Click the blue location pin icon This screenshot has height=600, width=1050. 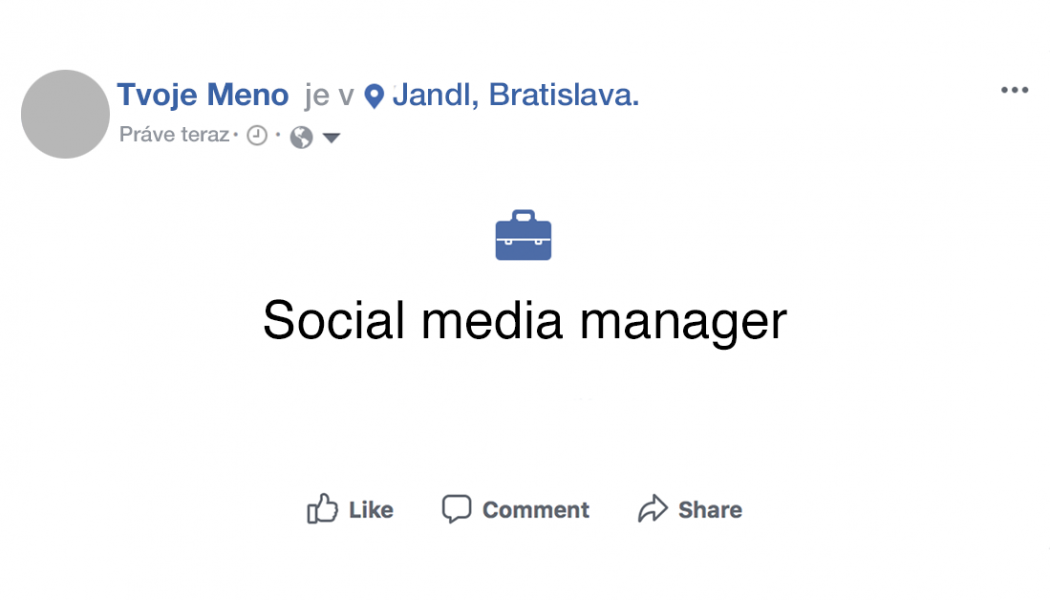pyautogui.click(x=374, y=96)
